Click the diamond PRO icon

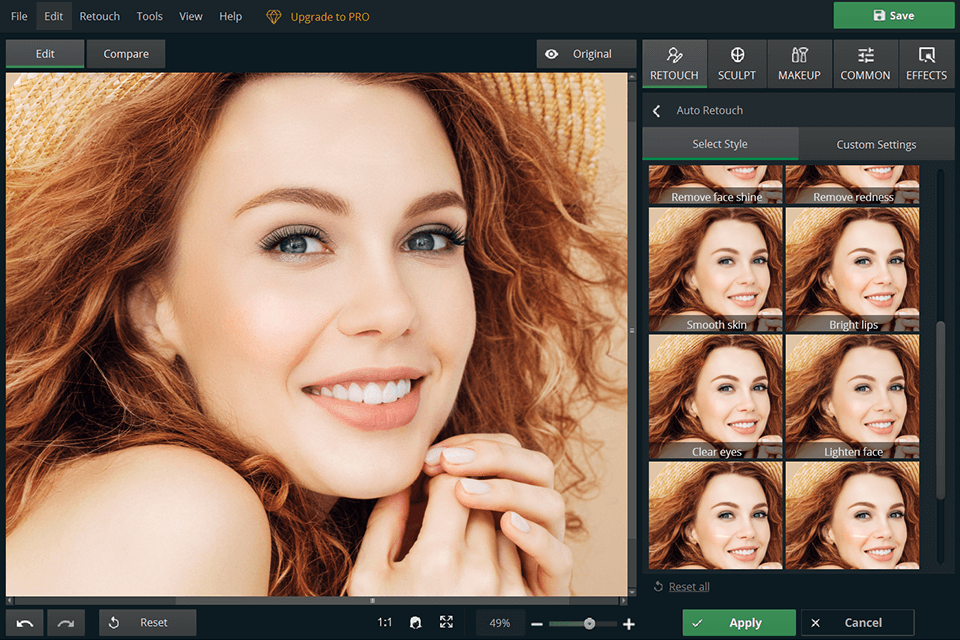click(x=274, y=17)
